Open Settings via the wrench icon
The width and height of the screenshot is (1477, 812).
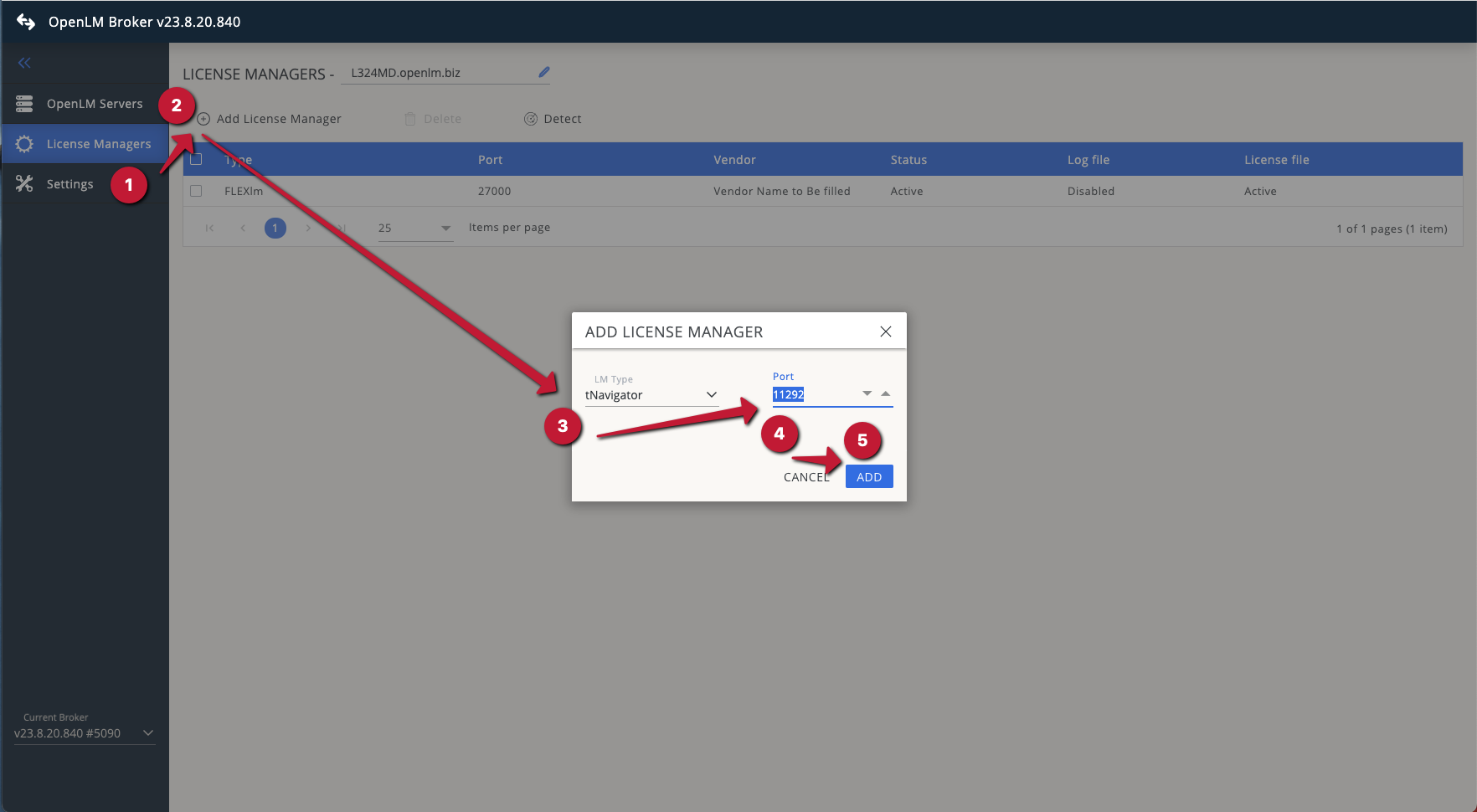point(23,183)
